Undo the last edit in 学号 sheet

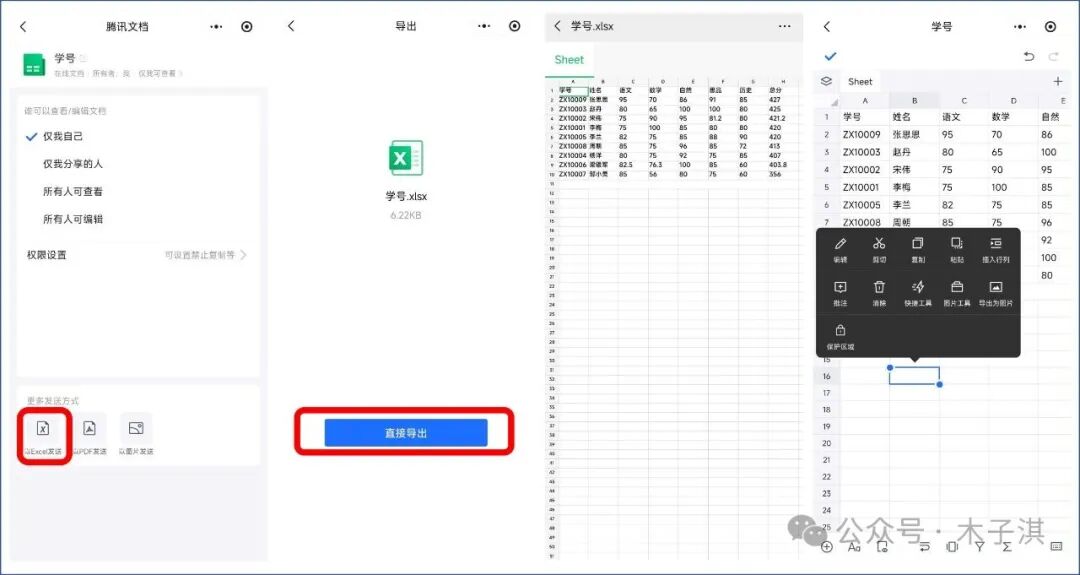pyautogui.click(x=1029, y=56)
